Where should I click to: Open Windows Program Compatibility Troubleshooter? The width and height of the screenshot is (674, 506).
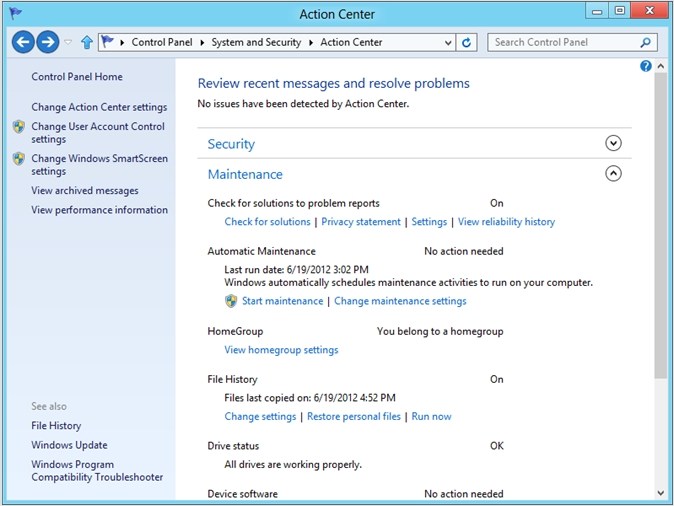tap(97, 471)
